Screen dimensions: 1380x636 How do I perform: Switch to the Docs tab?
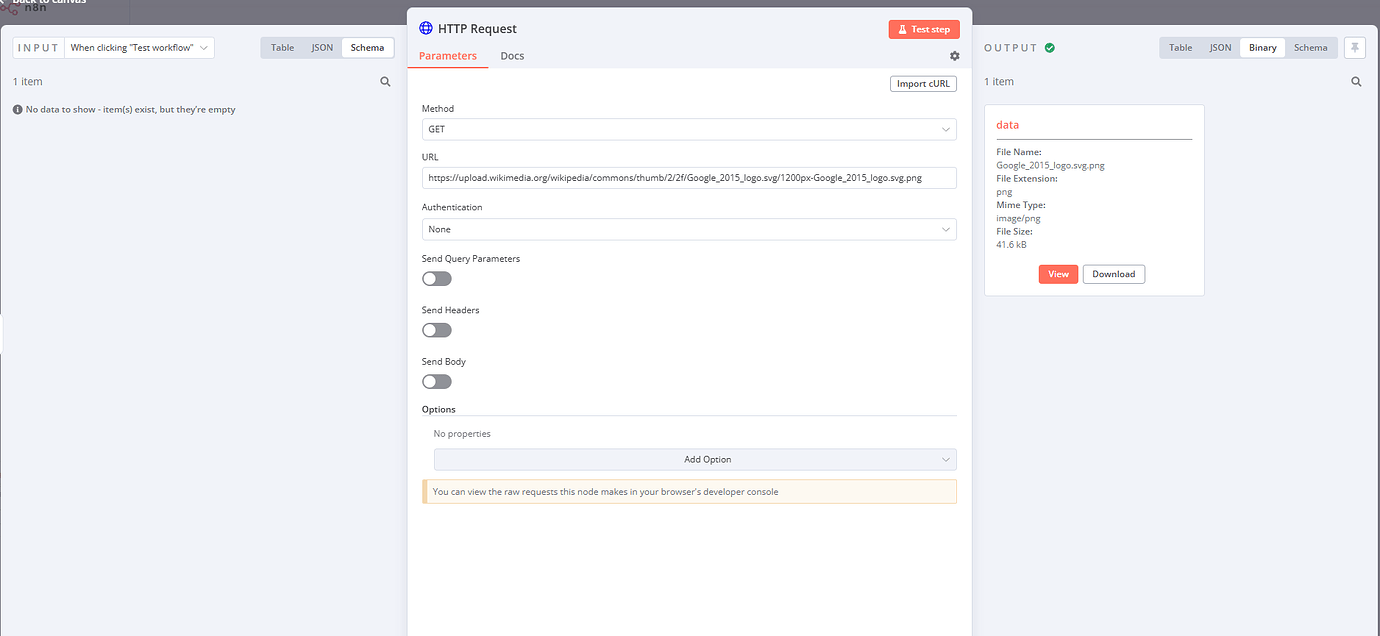tap(512, 55)
